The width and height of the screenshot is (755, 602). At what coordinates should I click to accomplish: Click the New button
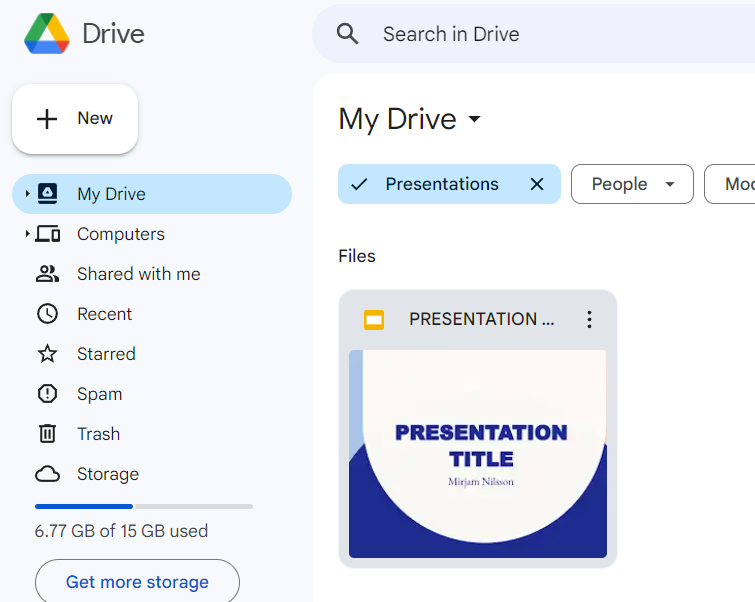tap(75, 119)
